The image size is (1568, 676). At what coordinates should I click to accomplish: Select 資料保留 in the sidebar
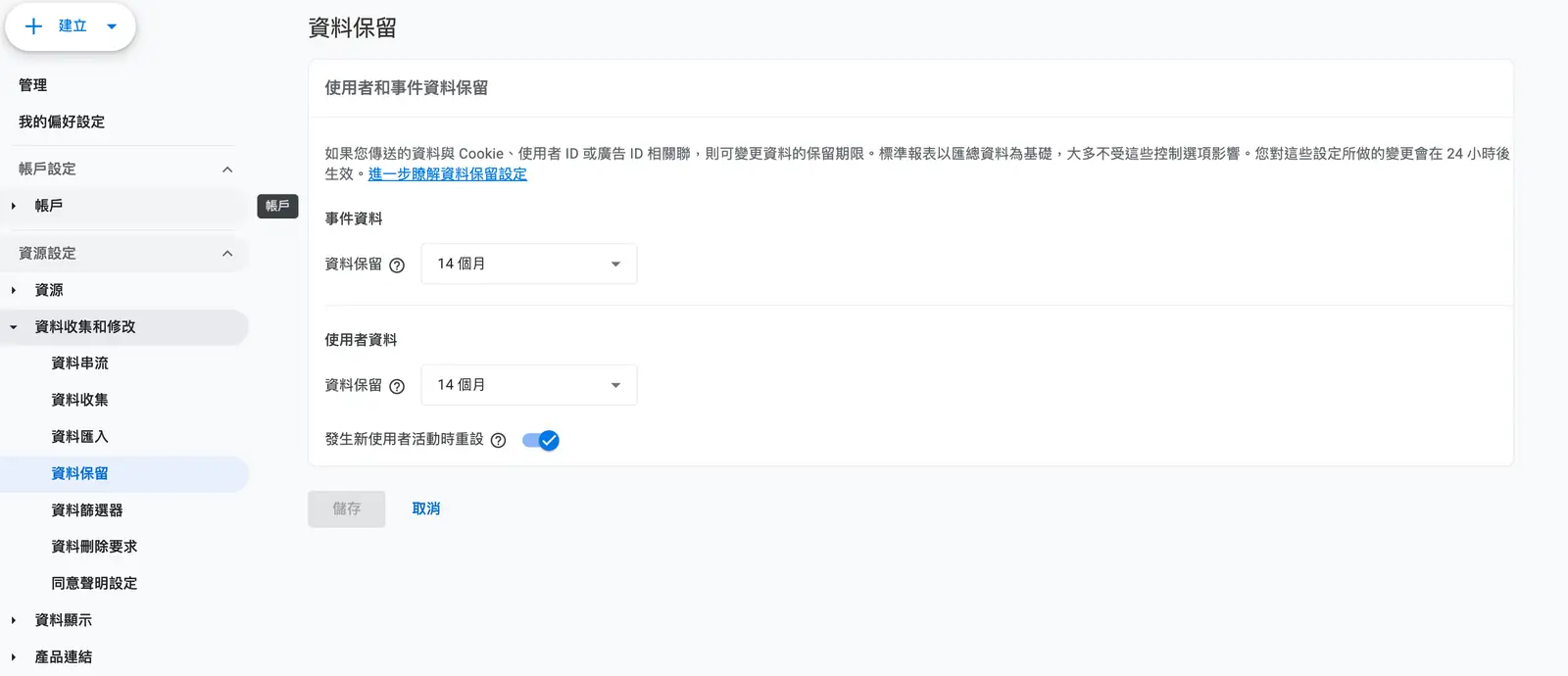tap(79, 473)
